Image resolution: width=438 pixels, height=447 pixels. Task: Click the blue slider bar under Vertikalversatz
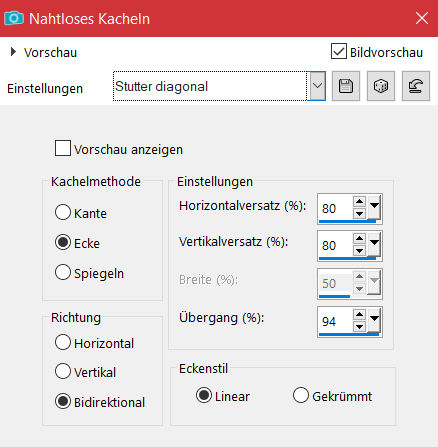coord(347,258)
